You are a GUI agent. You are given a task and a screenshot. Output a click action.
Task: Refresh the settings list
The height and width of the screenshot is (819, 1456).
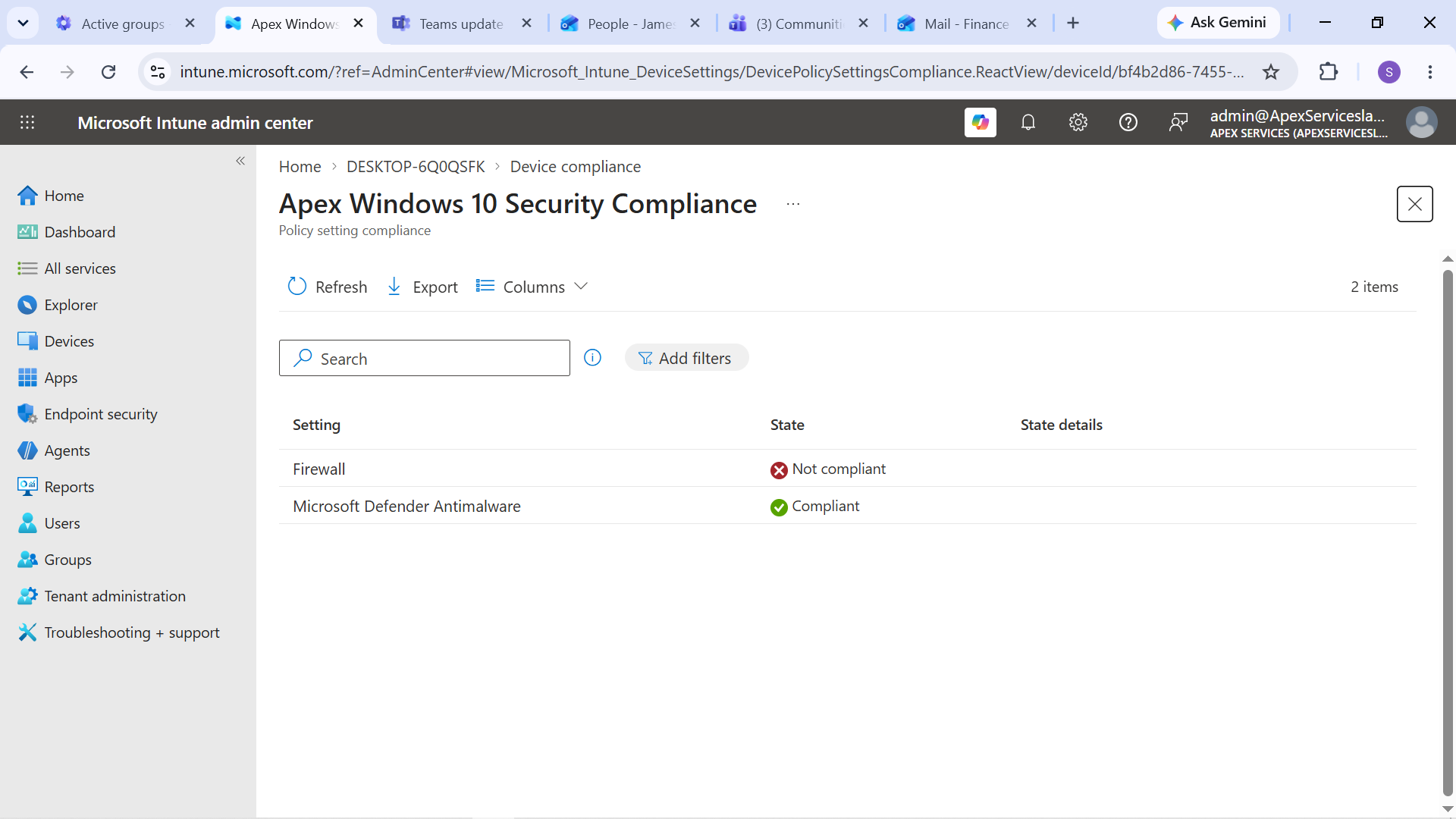(x=328, y=287)
